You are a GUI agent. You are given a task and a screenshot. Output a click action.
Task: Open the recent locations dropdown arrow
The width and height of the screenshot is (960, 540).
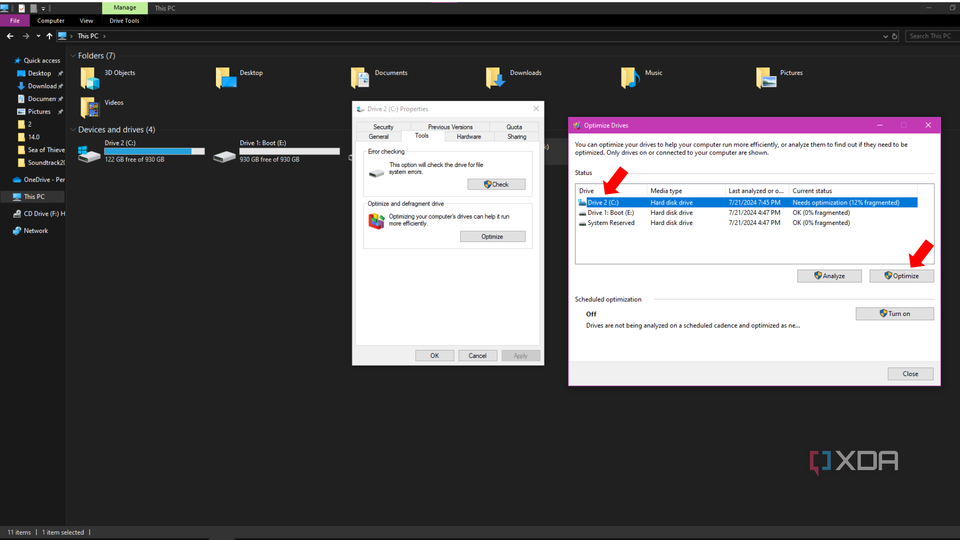coord(38,36)
